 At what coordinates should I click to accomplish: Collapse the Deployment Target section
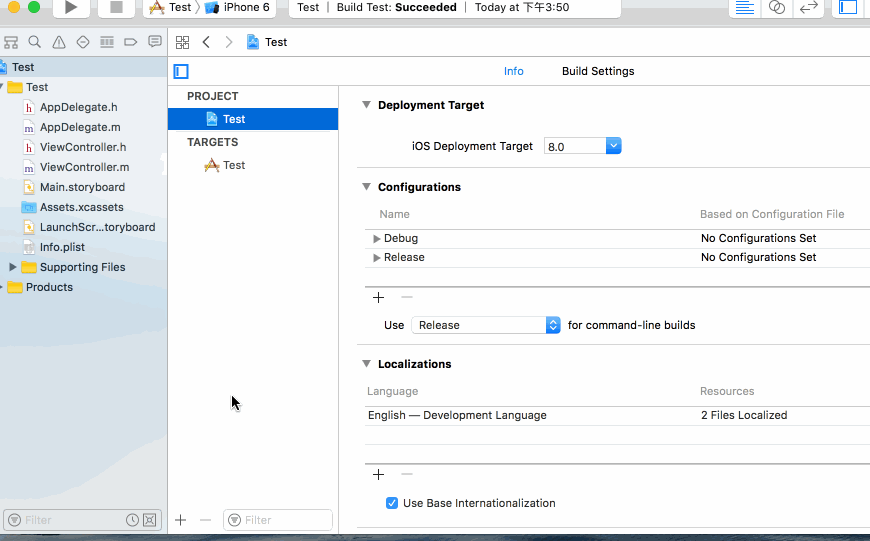click(366, 105)
